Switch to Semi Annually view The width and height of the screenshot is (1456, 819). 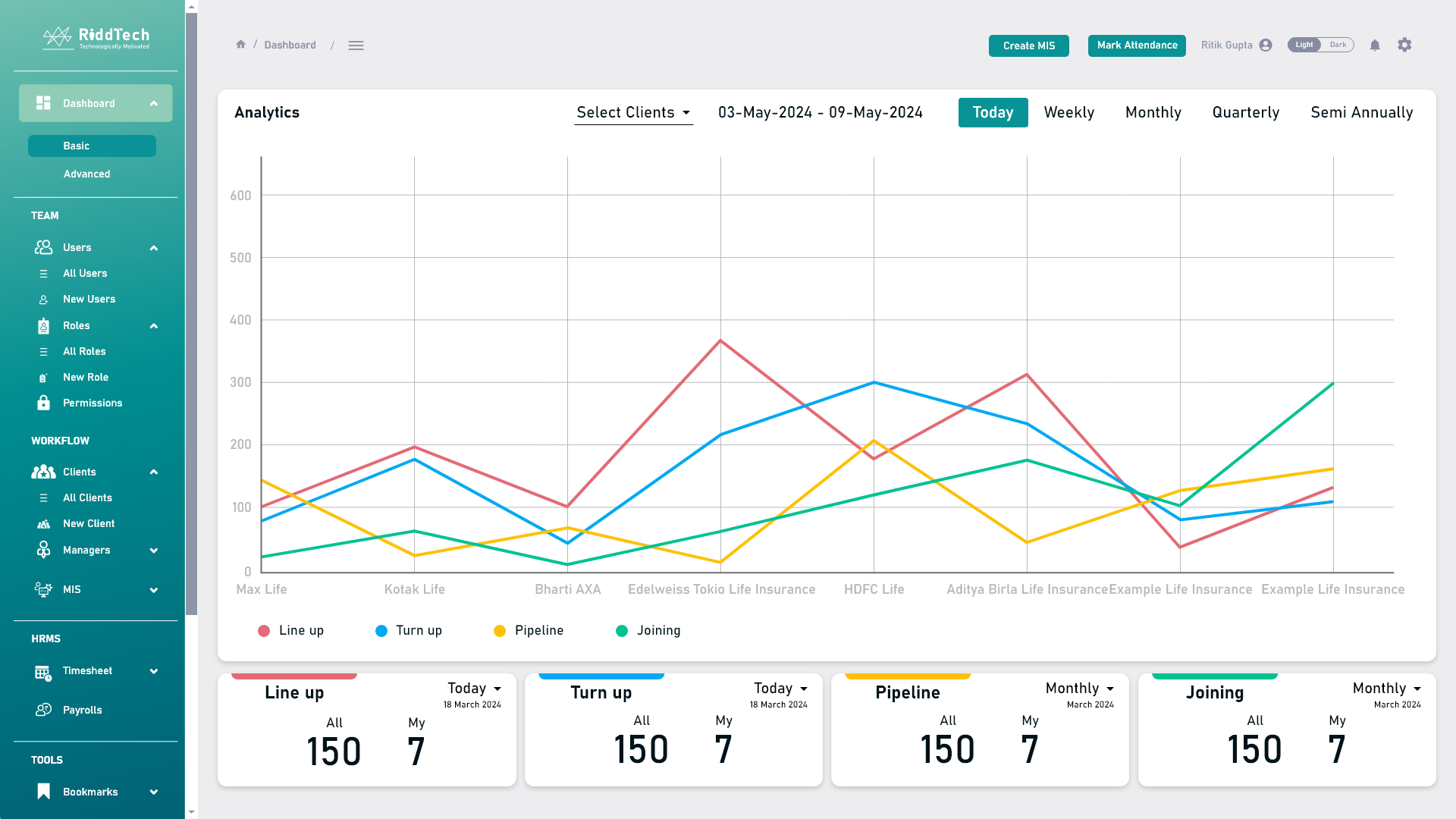(x=1362, y=113)
